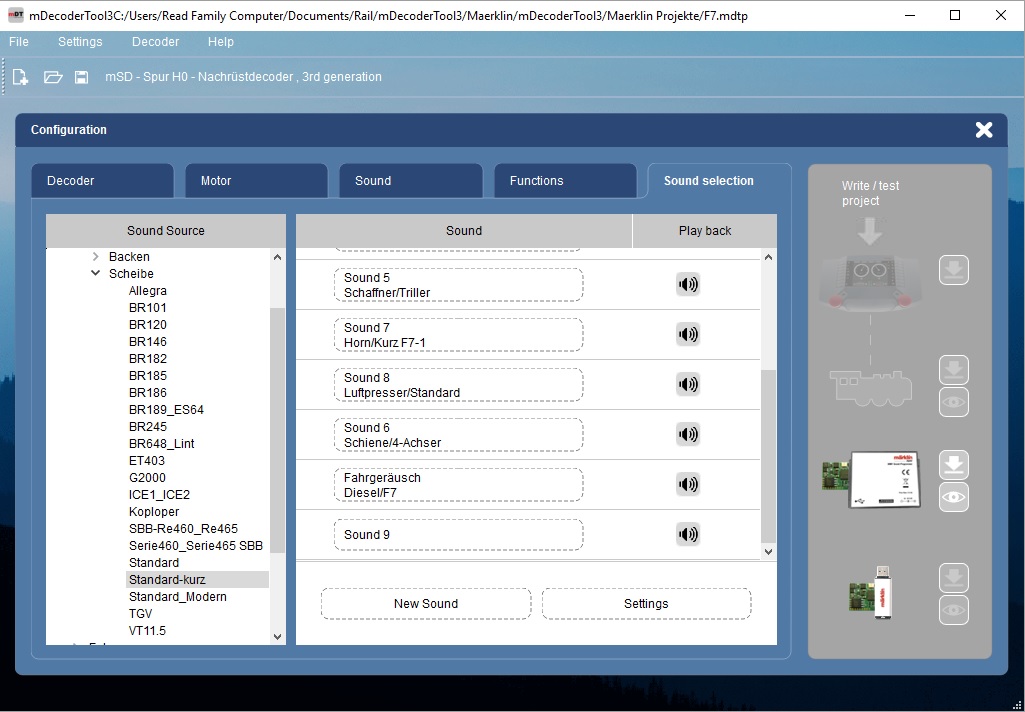Select BR182 sound source

(148, 359)
